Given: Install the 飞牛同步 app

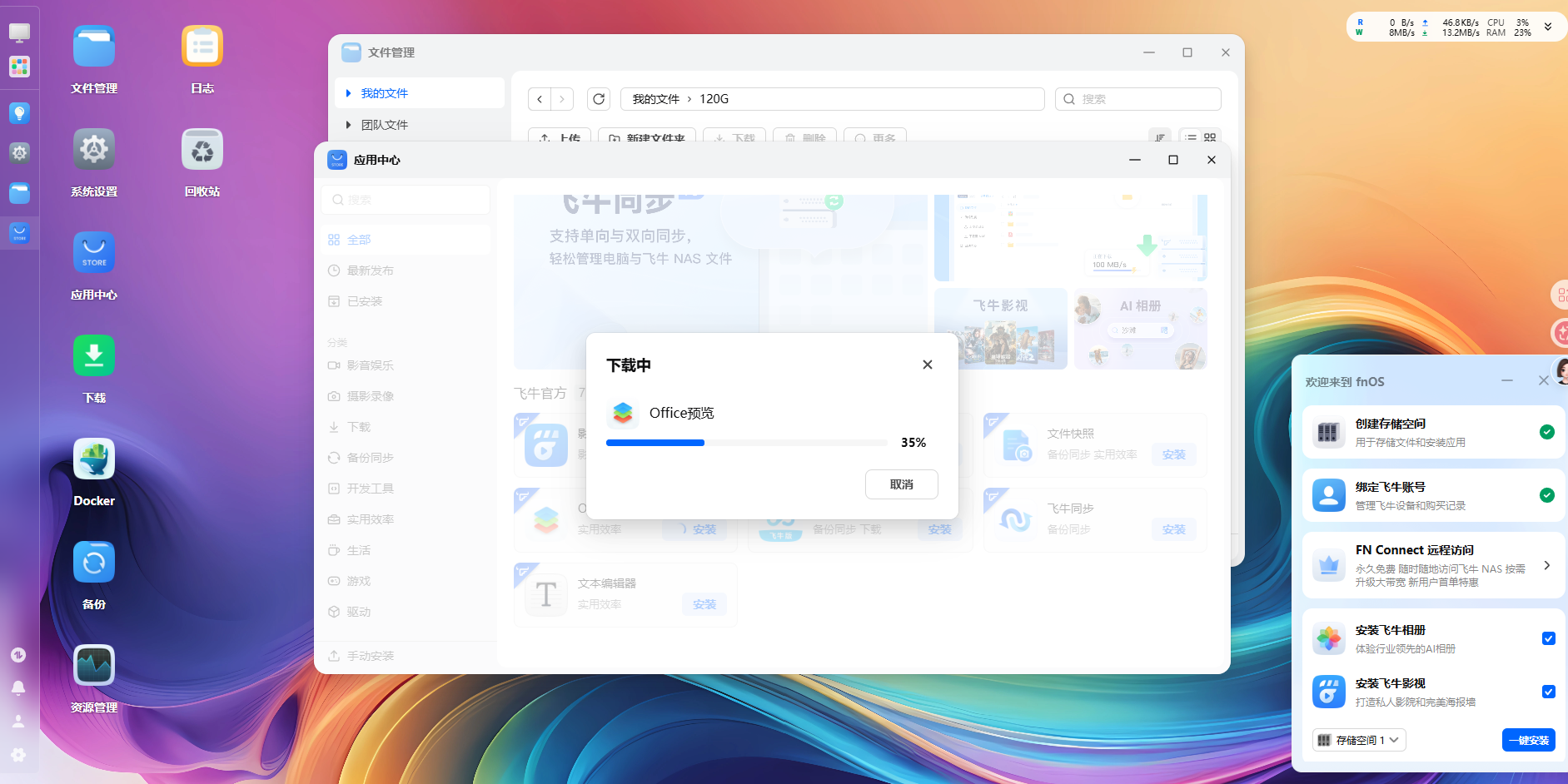Looking at the screenshot, I should pyautogui.click(x=1174, y=529).
